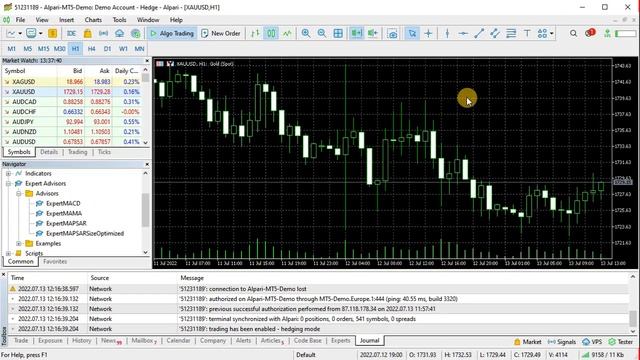This screenshot has width=640, height=360.
Task: Open the search magnifier in toolbar
Action: 573,33
